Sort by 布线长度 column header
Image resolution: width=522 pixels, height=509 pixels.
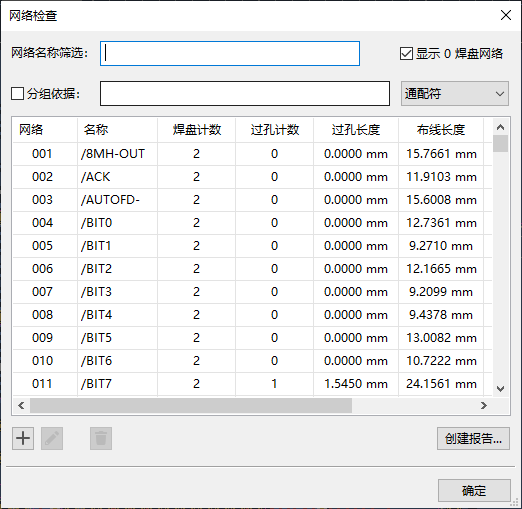point(441,130)
